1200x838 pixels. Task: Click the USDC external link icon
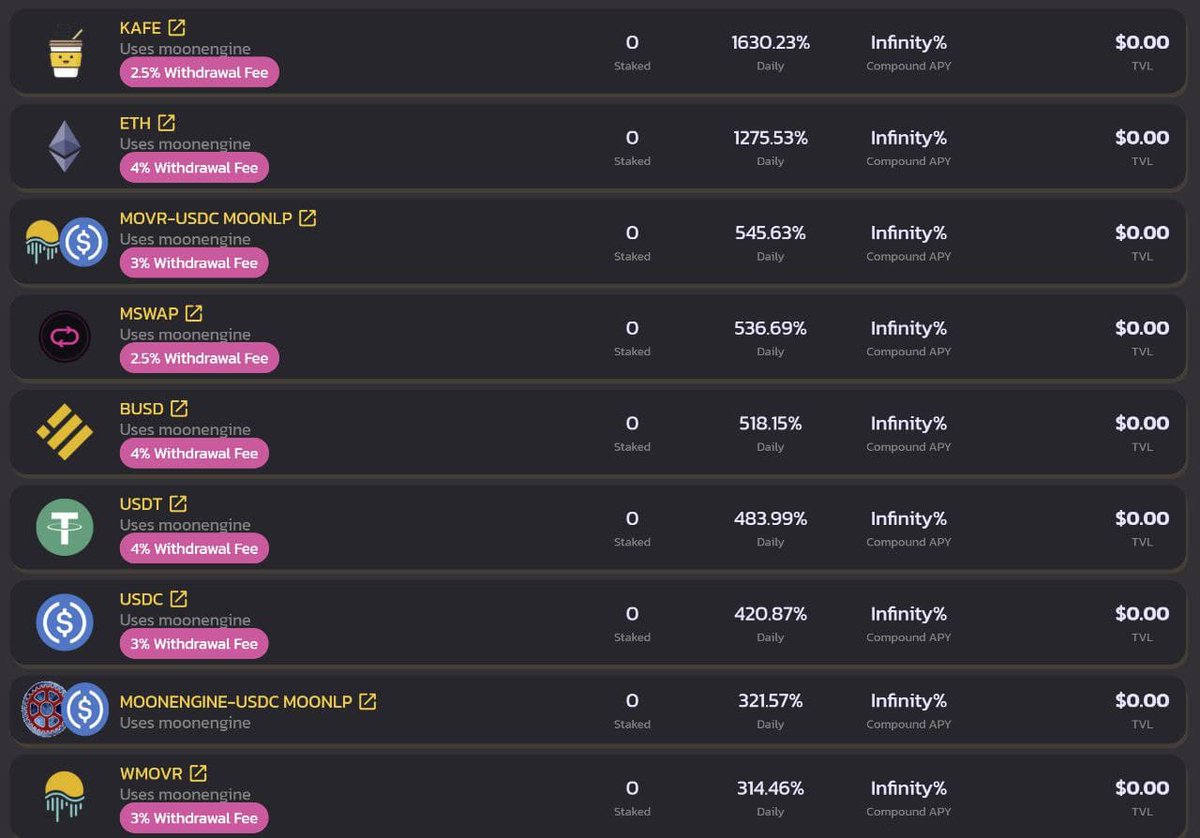[x=179, y=598]
